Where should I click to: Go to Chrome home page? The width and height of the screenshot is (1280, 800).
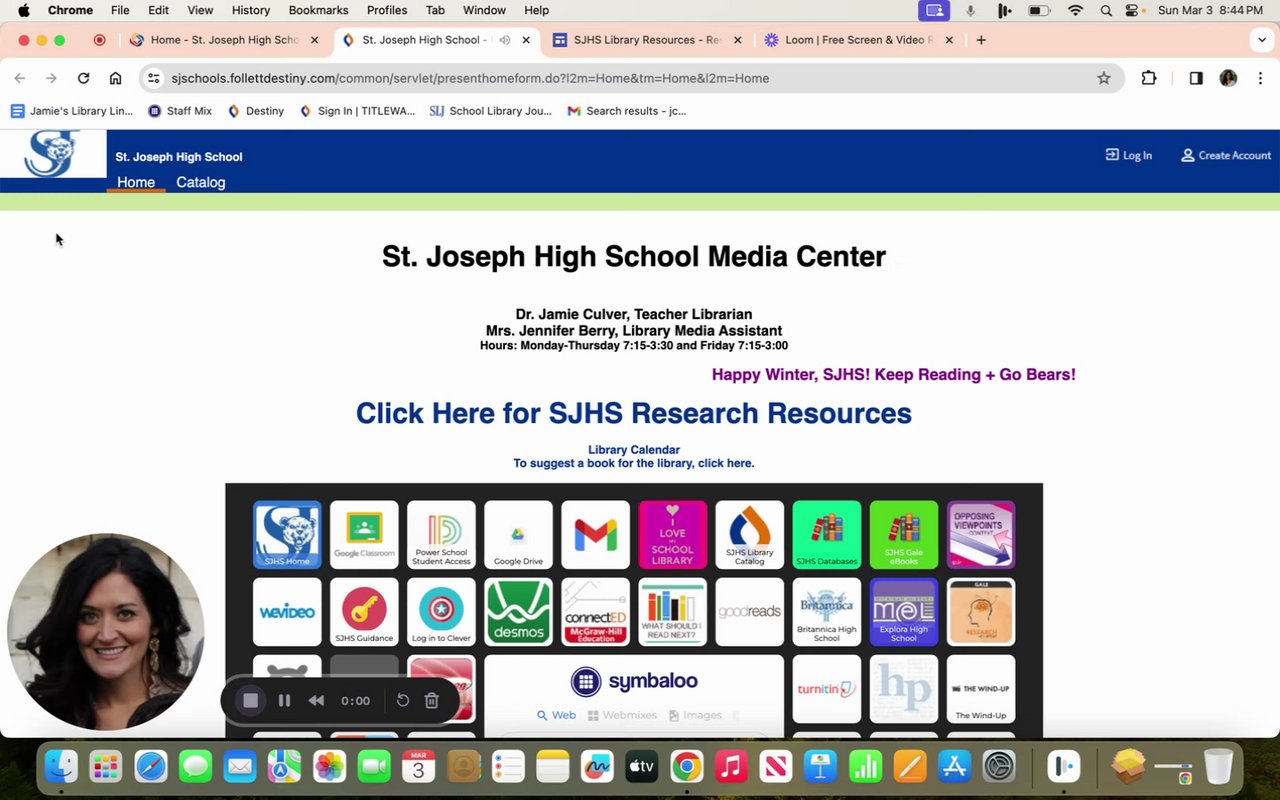coord(116,78)
